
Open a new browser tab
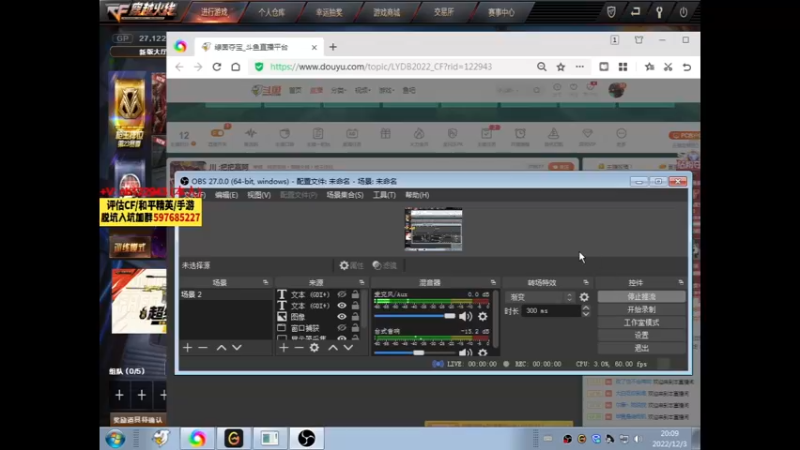coord(333,47)
